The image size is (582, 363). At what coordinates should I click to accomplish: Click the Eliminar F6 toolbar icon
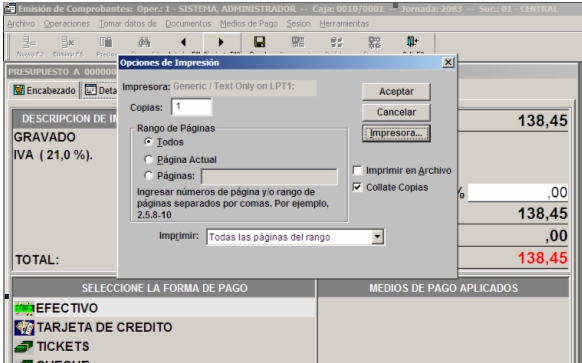pyautogui.click(x=68, y=43)
